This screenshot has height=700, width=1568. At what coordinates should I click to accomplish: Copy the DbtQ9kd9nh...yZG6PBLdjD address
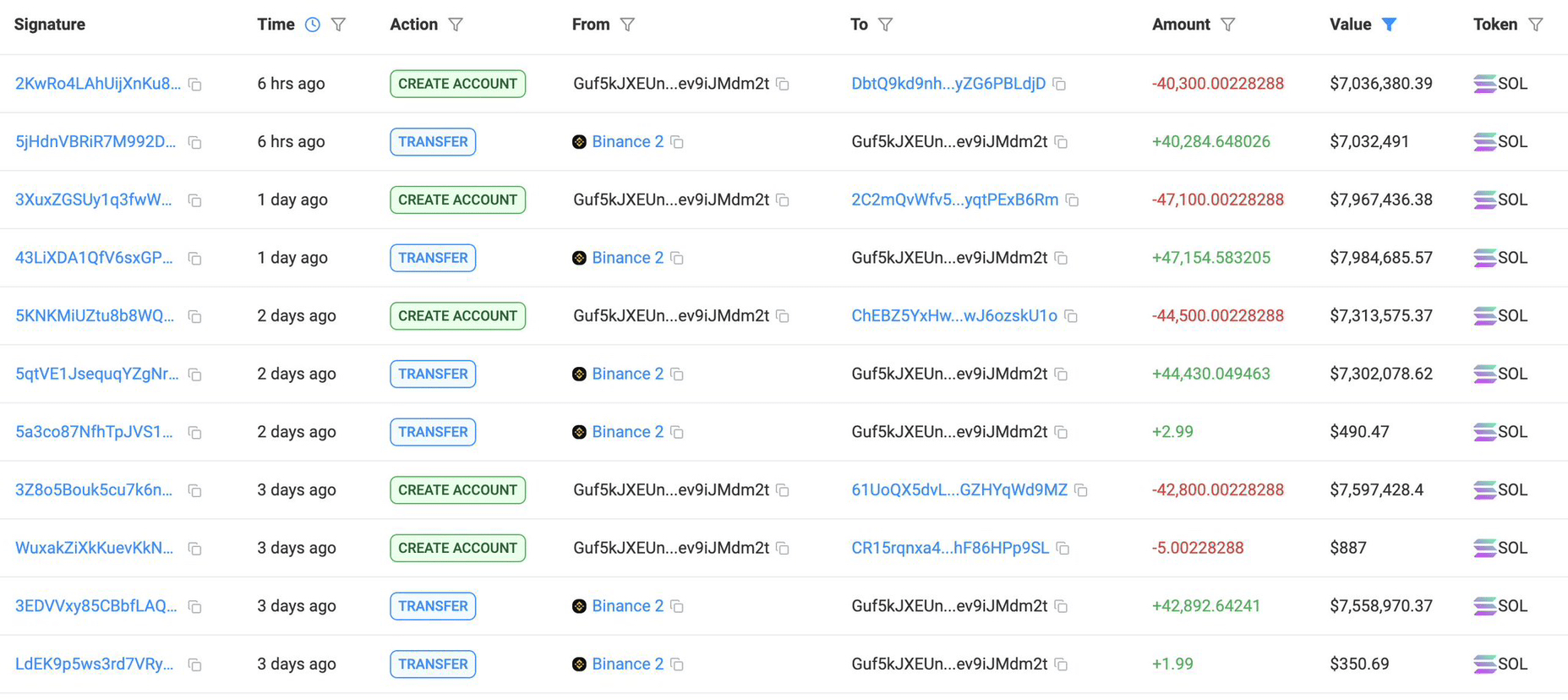[1059, 85]
